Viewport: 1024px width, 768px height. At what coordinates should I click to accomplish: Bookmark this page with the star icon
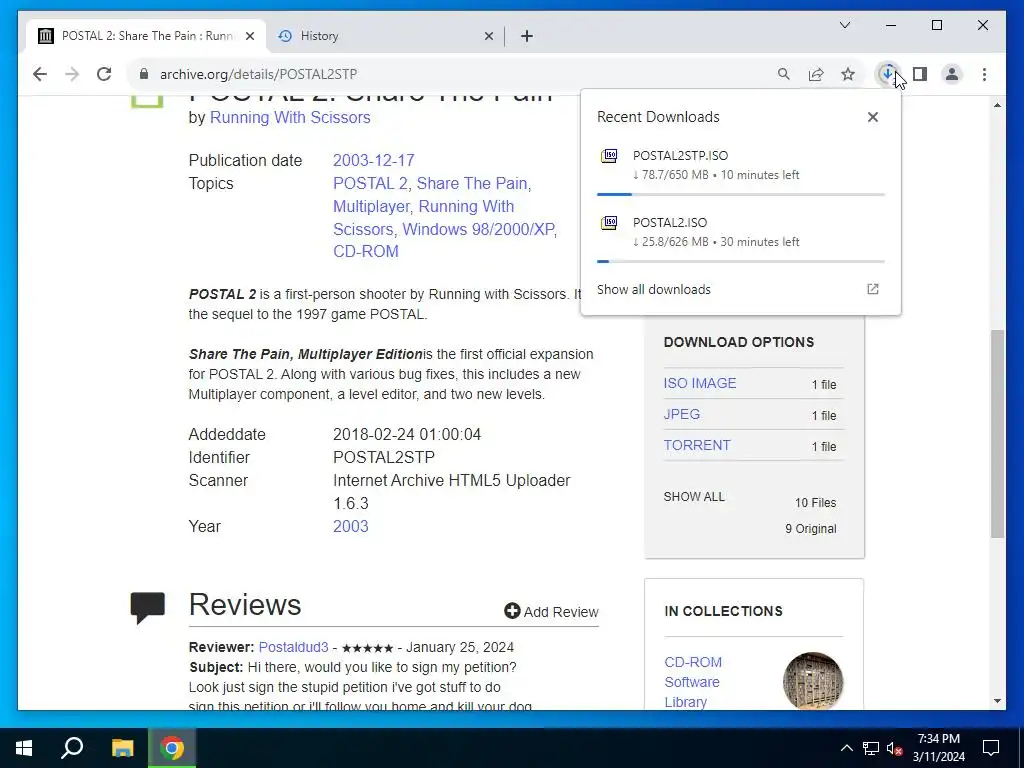point(848,74)
